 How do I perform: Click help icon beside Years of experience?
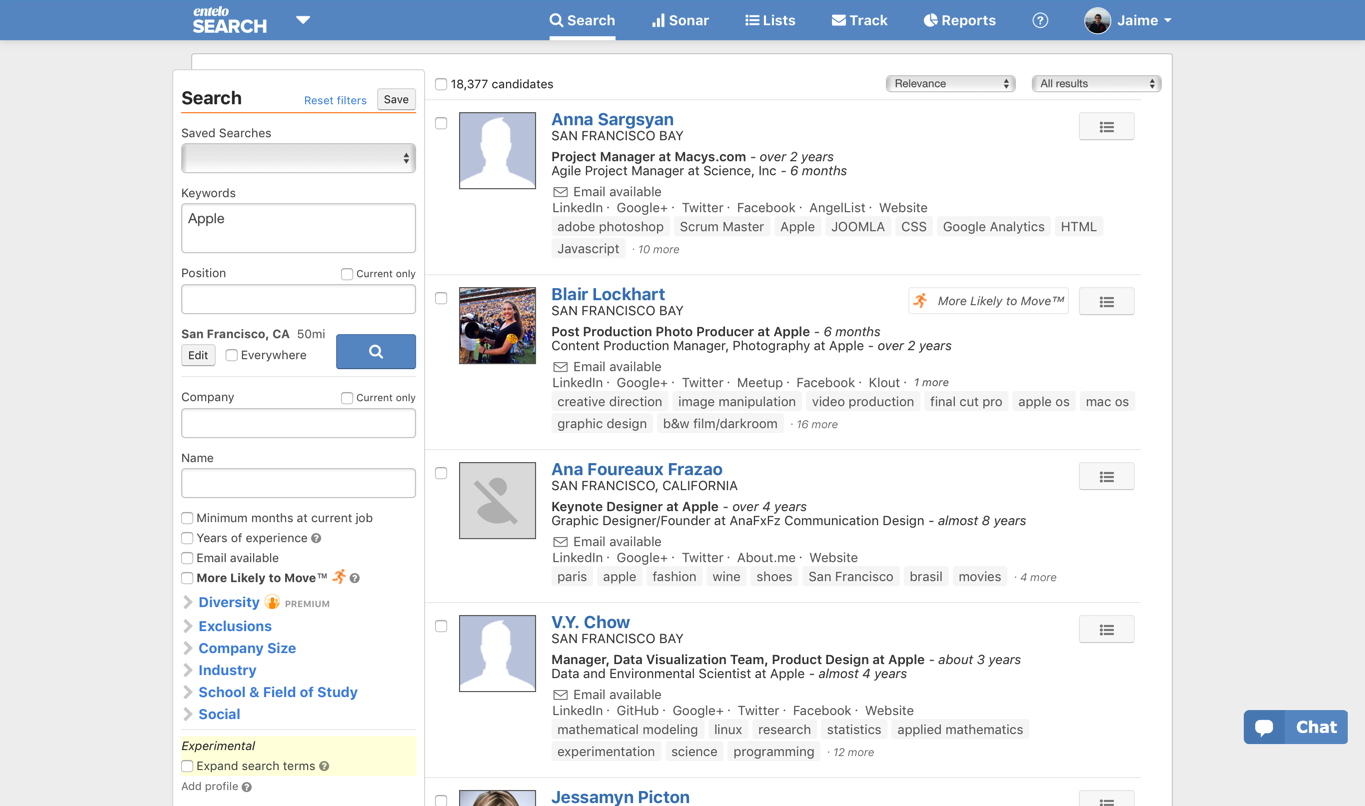pyautogui.click(x=316, y=539)
